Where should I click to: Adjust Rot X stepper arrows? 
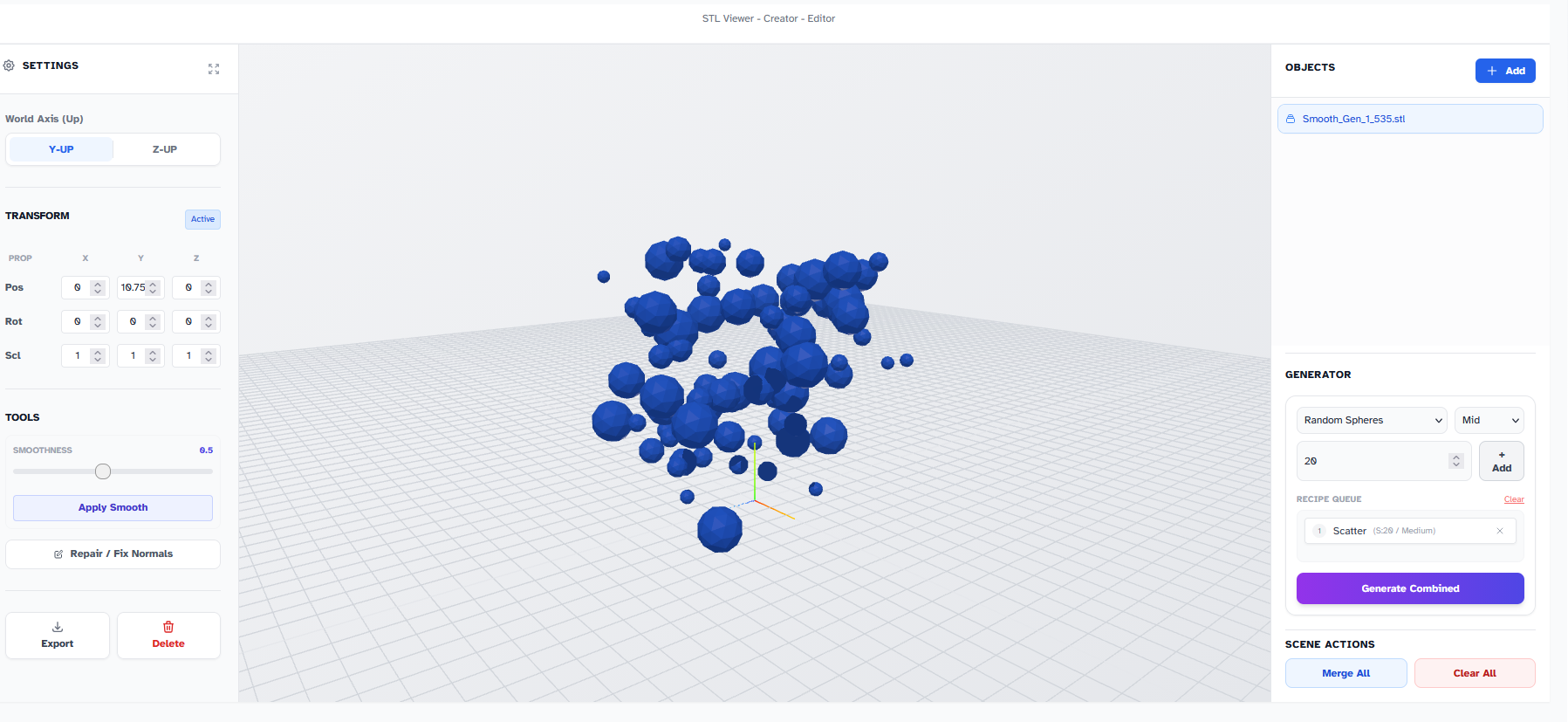tap(98, 321)
